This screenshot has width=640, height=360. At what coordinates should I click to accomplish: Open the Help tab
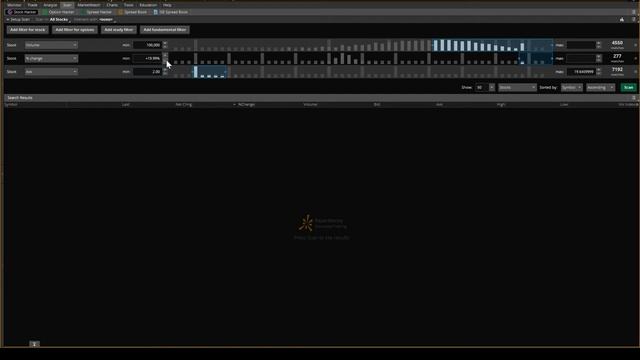tap(167, 5)
